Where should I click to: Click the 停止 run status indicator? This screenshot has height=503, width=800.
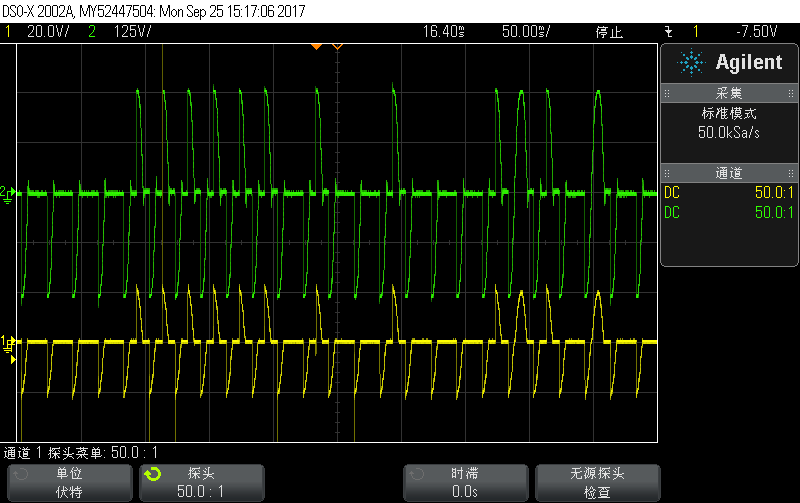609,32
